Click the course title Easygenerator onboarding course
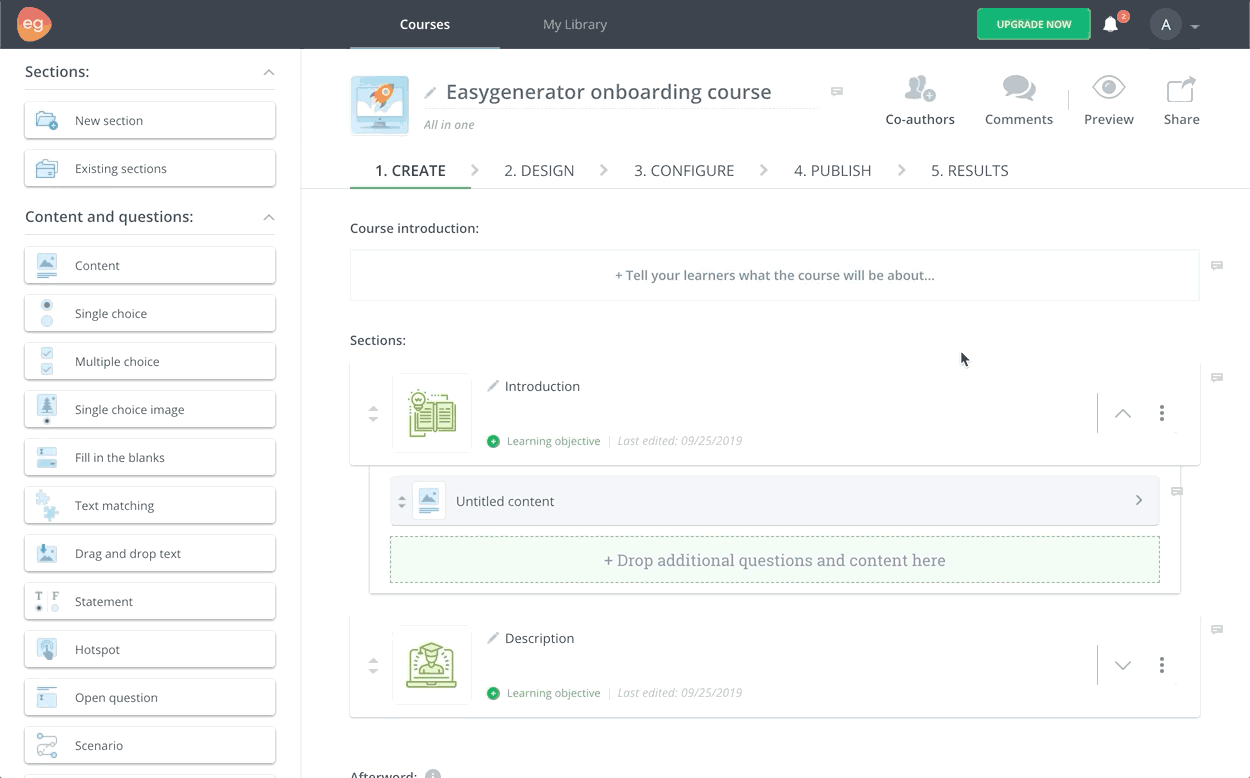The height and width of the screenshot is (778, 1250). 608,92
